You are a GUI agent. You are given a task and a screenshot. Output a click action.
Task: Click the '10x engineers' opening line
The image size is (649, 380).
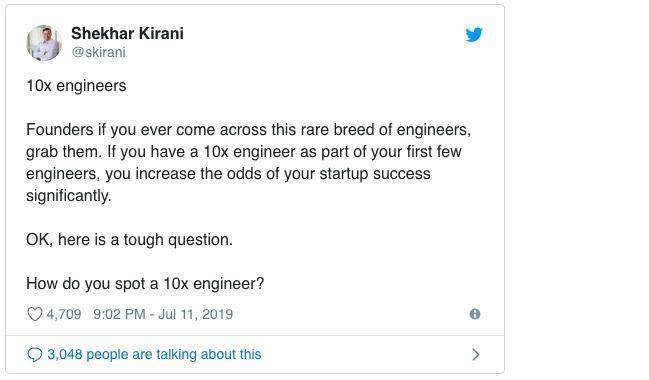click(x=76, y=86)
